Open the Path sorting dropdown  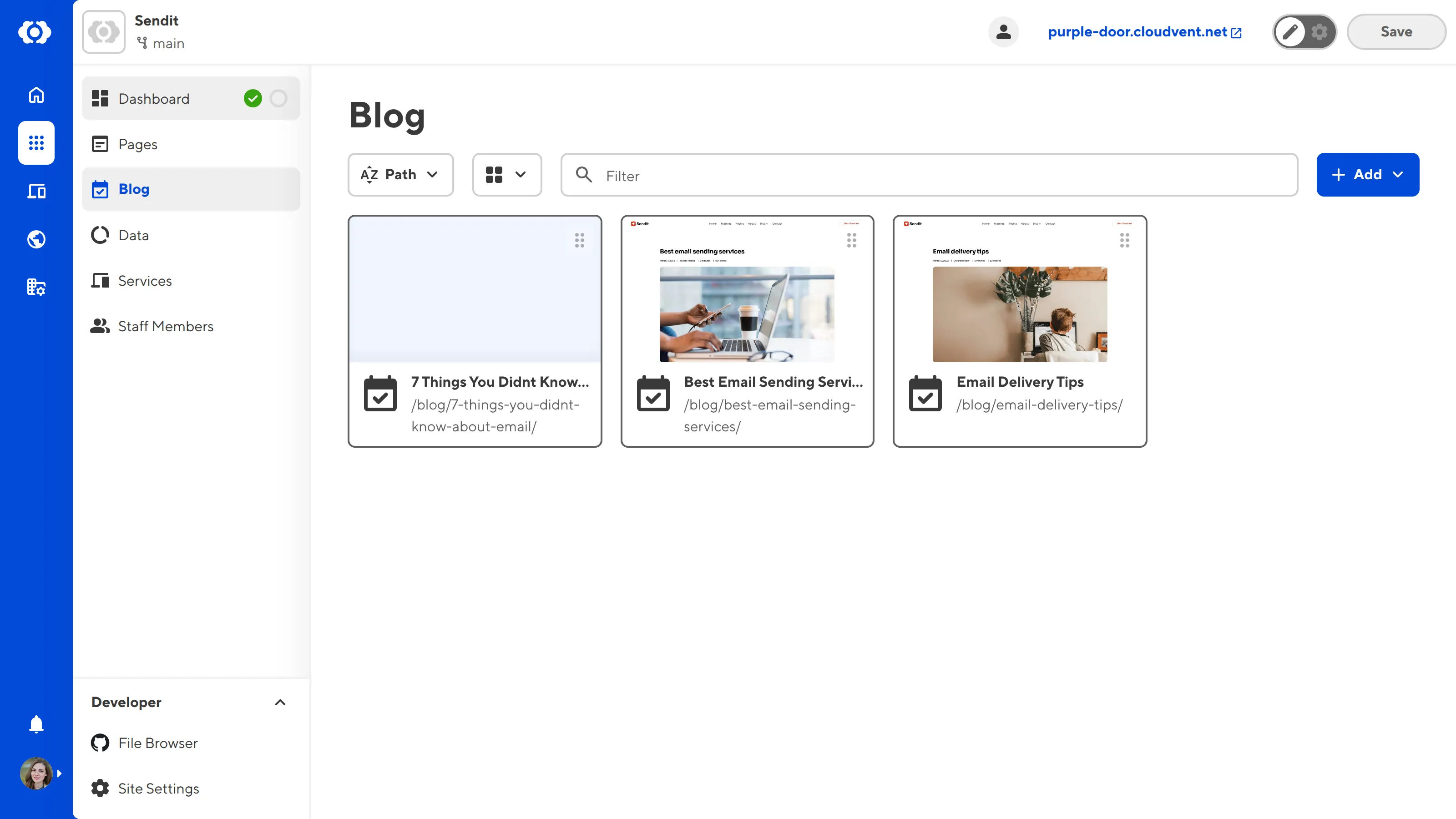coord(400,174)
